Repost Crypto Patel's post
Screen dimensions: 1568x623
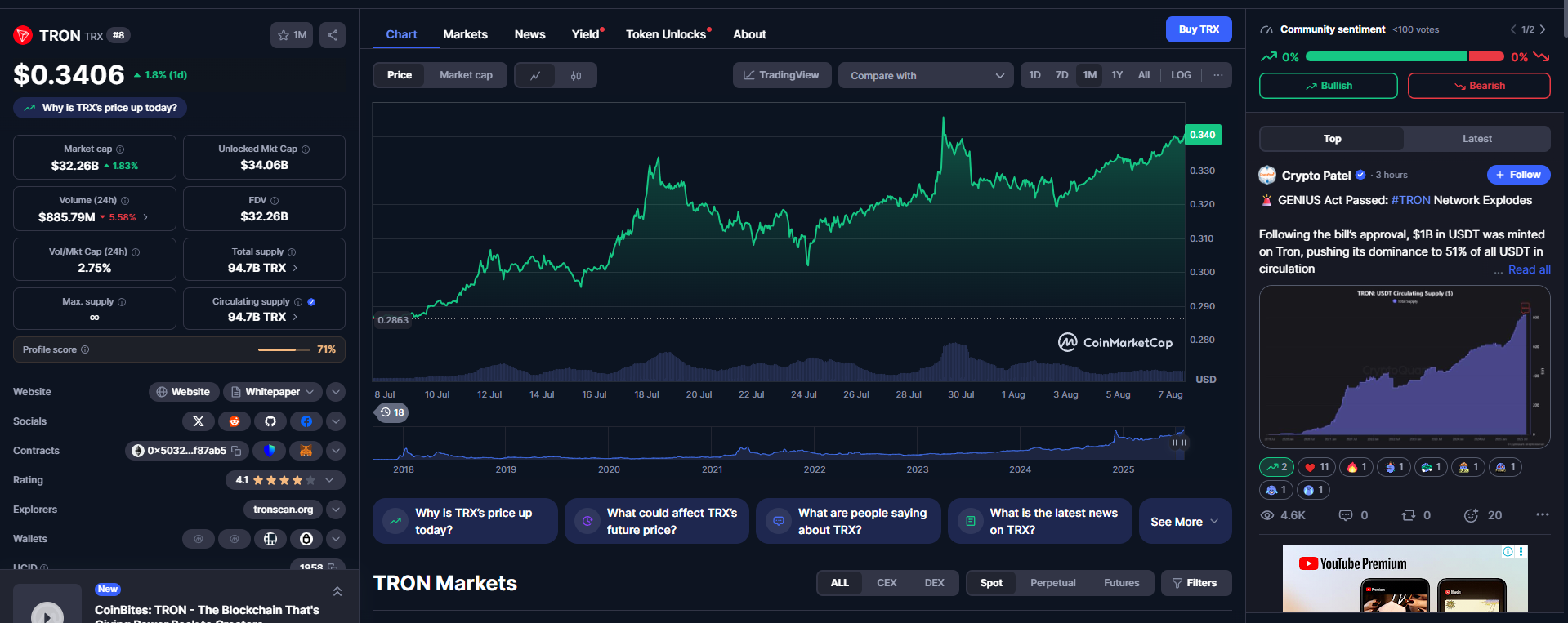tap(1416, 515)
